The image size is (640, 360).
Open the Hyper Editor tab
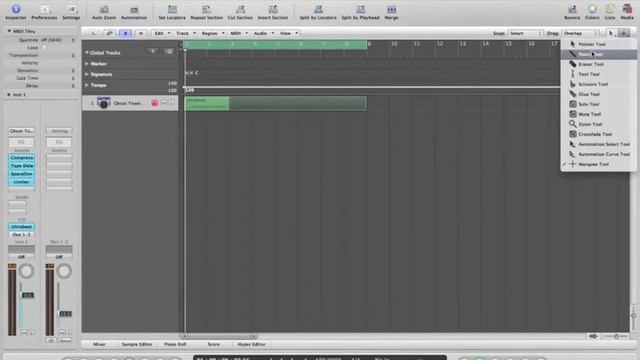coord(251,344)
